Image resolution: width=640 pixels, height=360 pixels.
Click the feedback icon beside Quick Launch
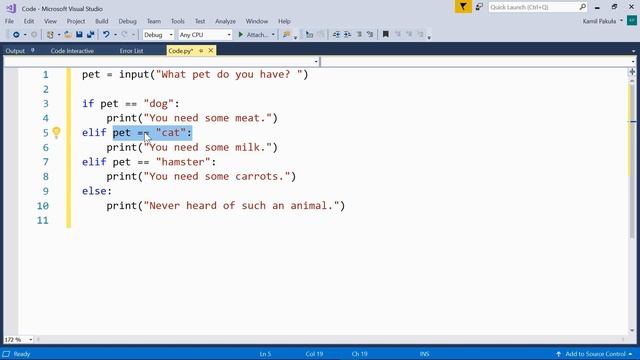pyautogui.click(x=479, y=7)
